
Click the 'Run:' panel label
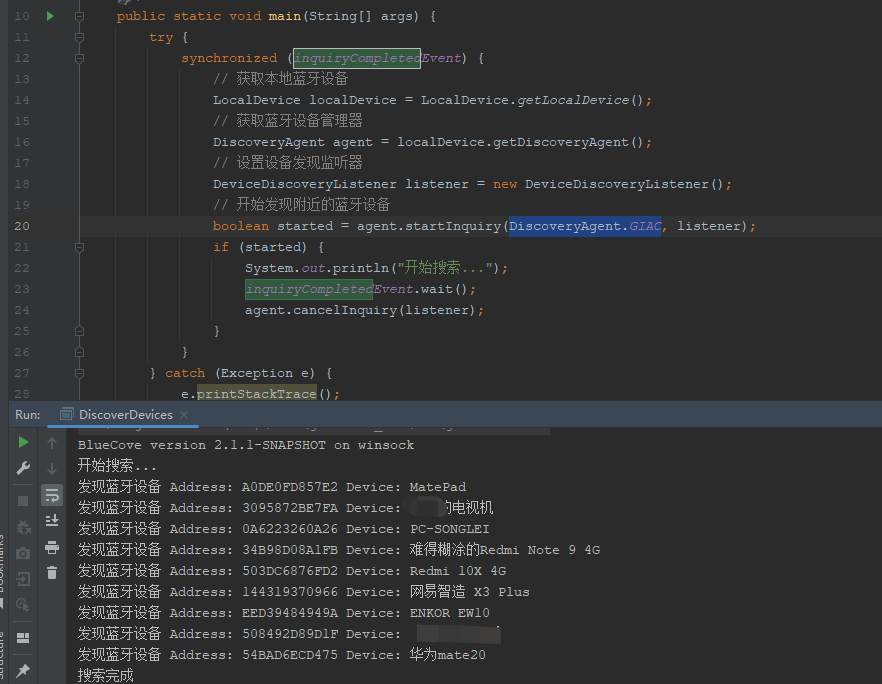pyautogui.click(x=28, y=415)
